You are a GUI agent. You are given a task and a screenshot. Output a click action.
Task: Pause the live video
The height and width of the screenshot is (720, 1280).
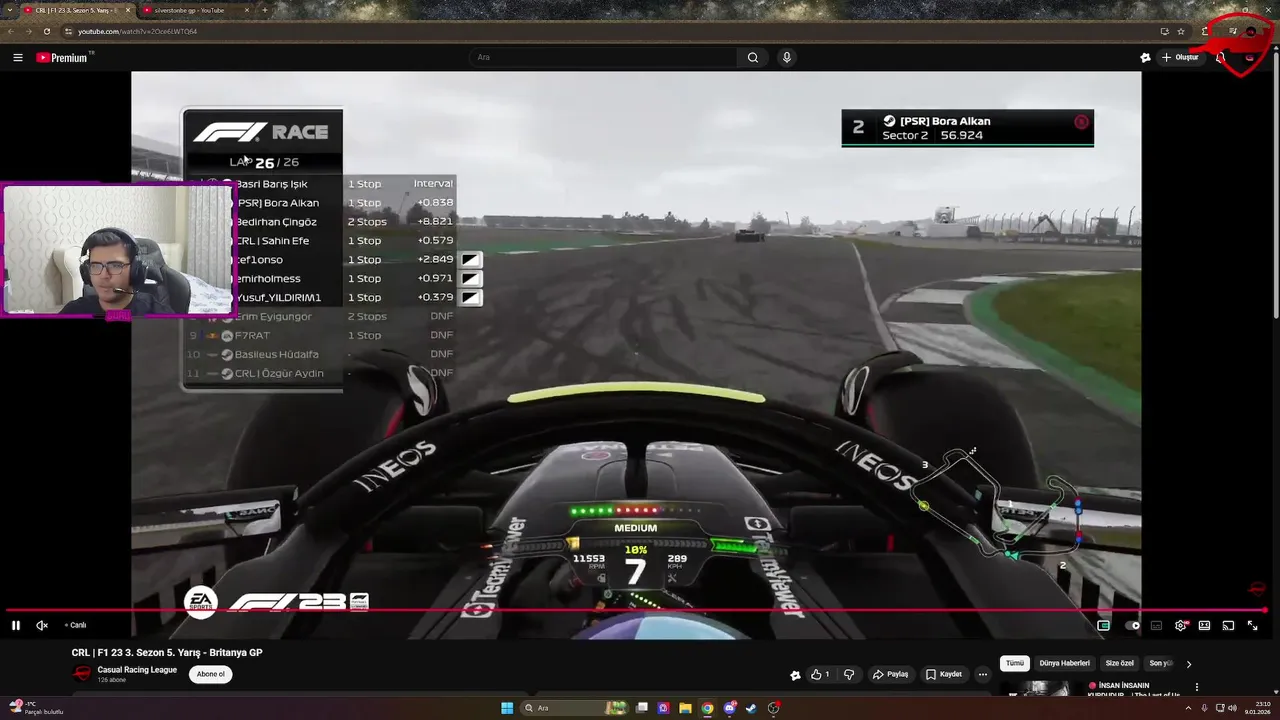pyautogui.click(x=16, y=626)
